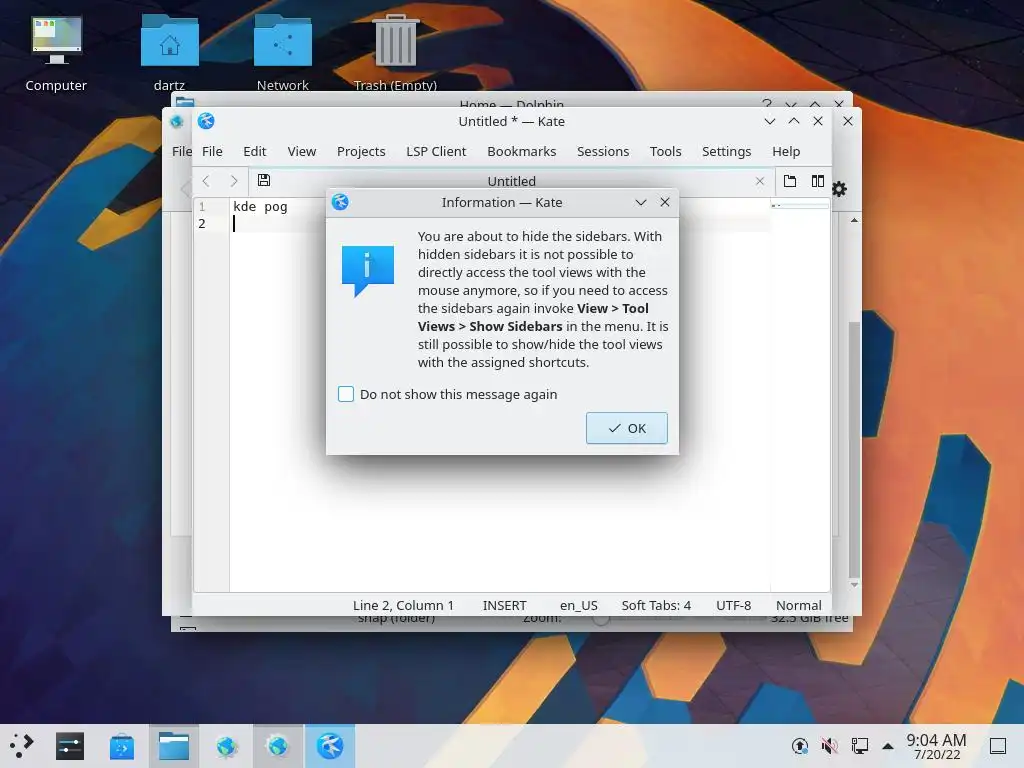Close the Untitled tab

tap(760, 181)
